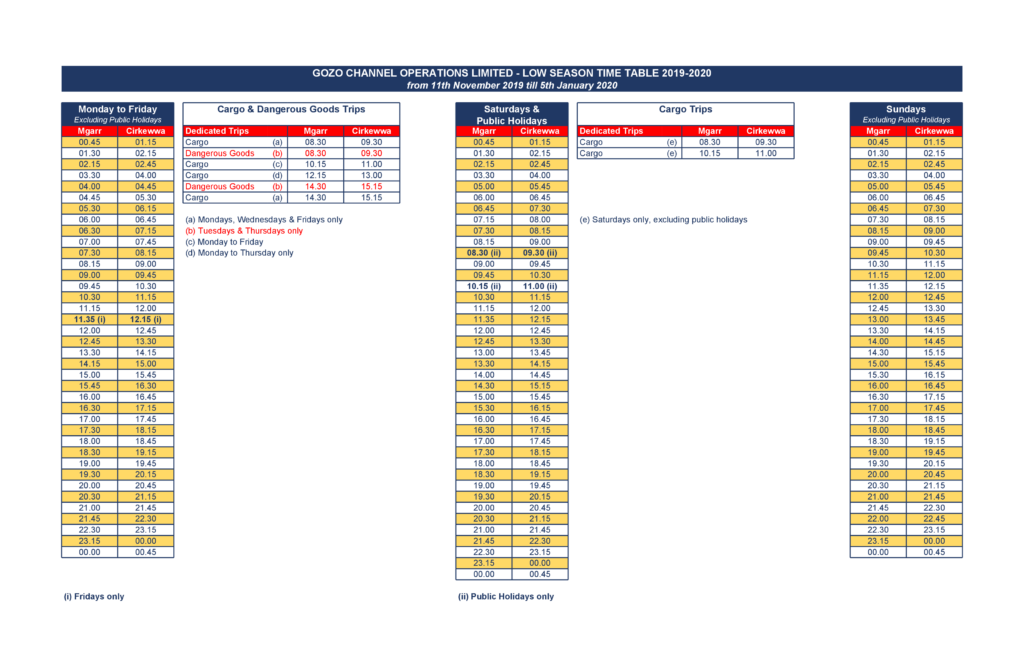Select the '10.15 (ii)' public holiday cell
The height and width of the screenshot is (668, 1024).
point(484,286)
